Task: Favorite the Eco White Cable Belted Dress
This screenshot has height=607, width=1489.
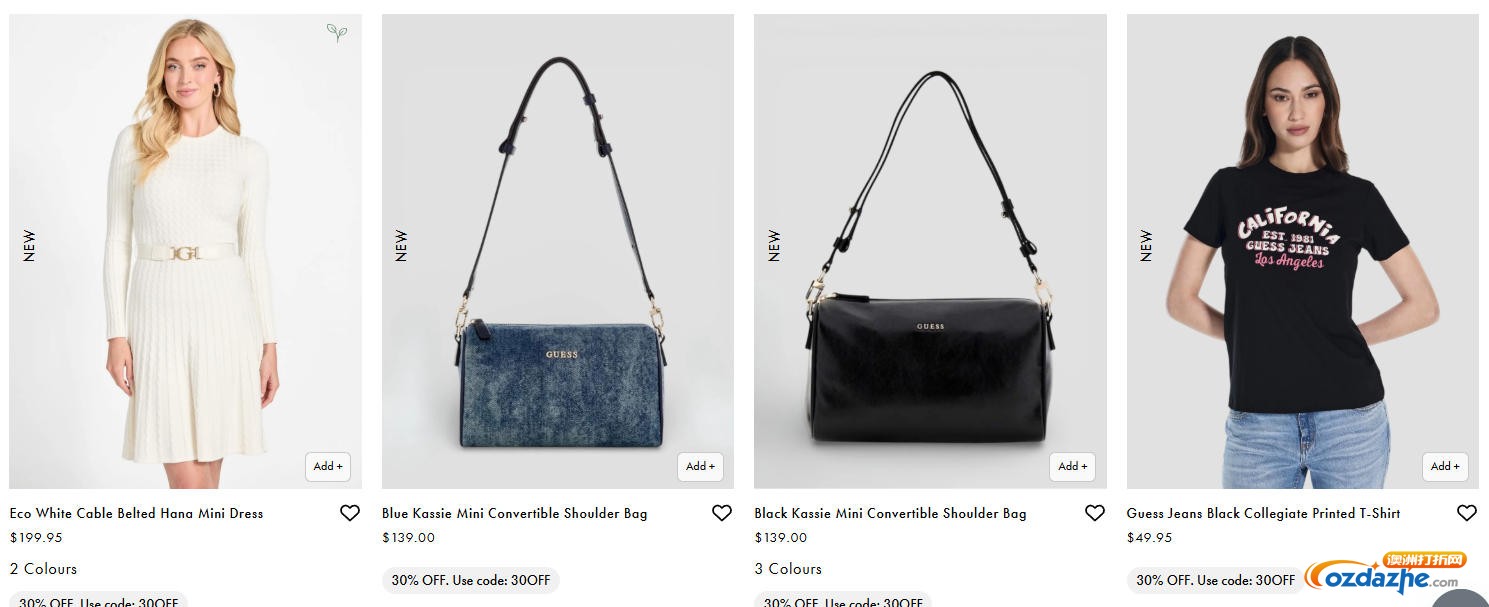Action: click(350, 513)
